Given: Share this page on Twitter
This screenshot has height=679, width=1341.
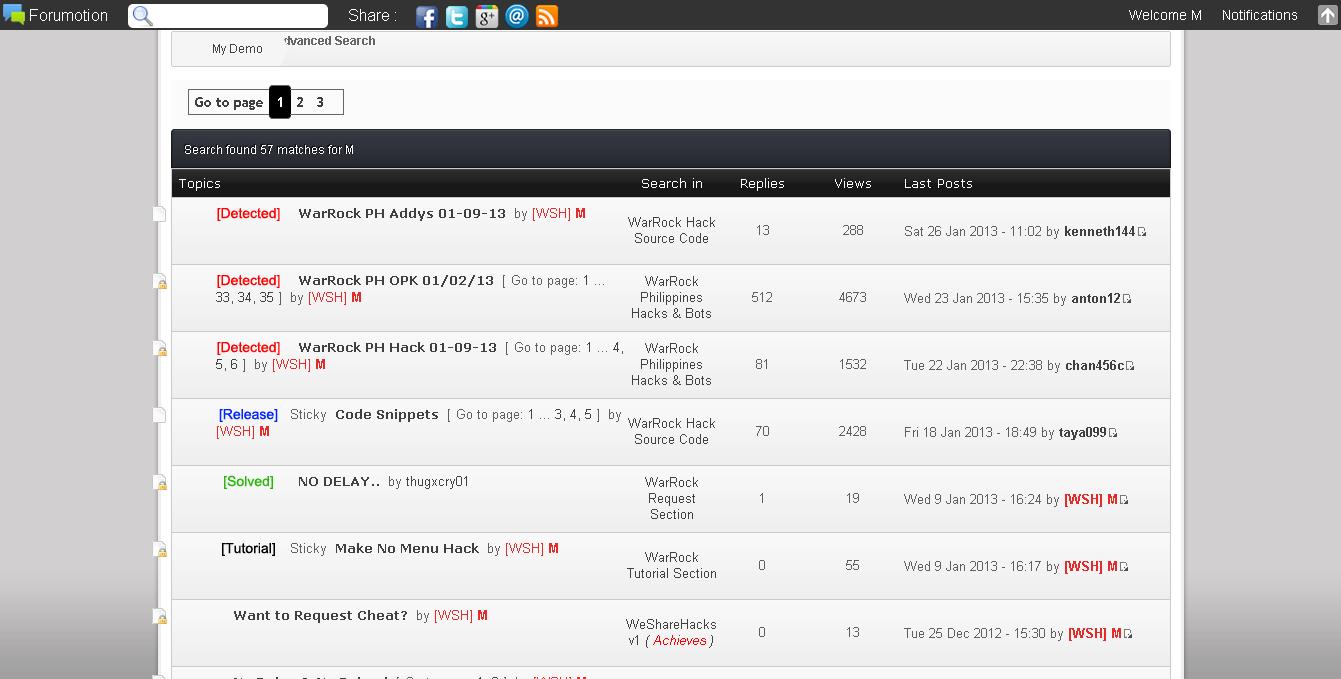Looking at the screenshot, I should pos(457,16).
